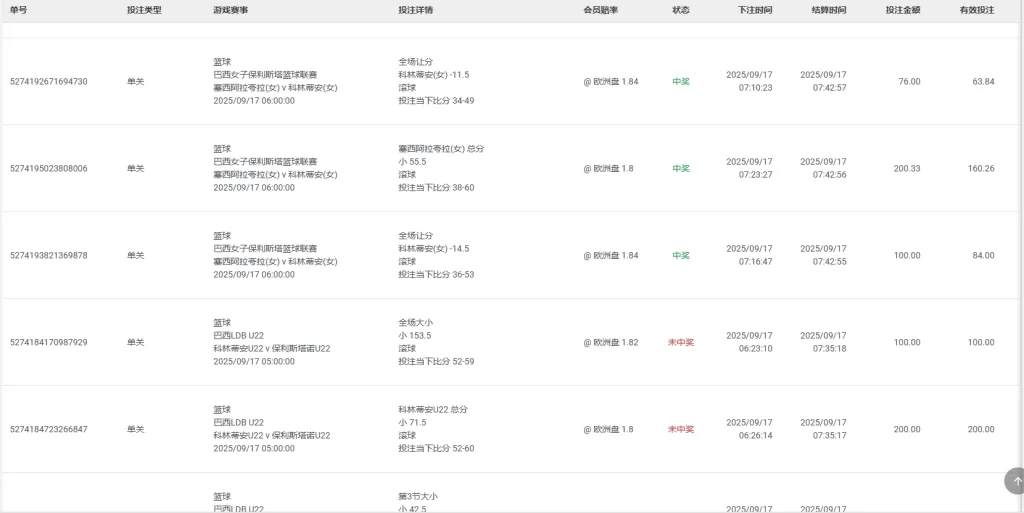Viewport: 1024px width, 513px height.
Task: Click the 小 71.5 bet detail text
Action: click(412, 423)
